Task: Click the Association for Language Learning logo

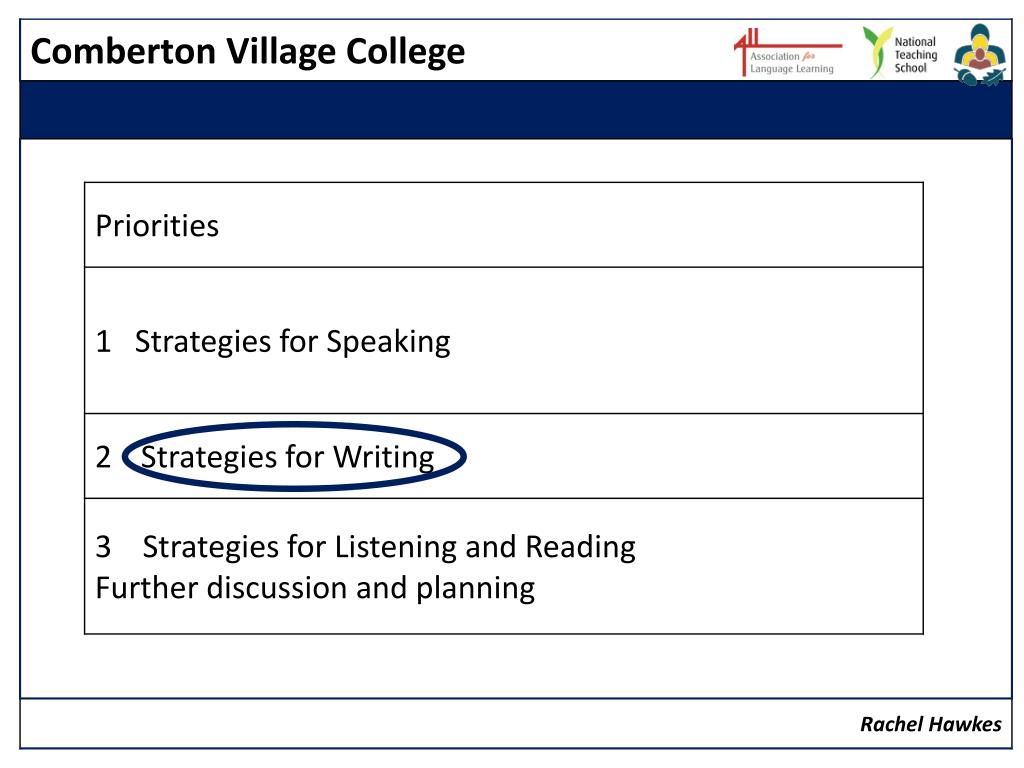Action: (788, 53)
